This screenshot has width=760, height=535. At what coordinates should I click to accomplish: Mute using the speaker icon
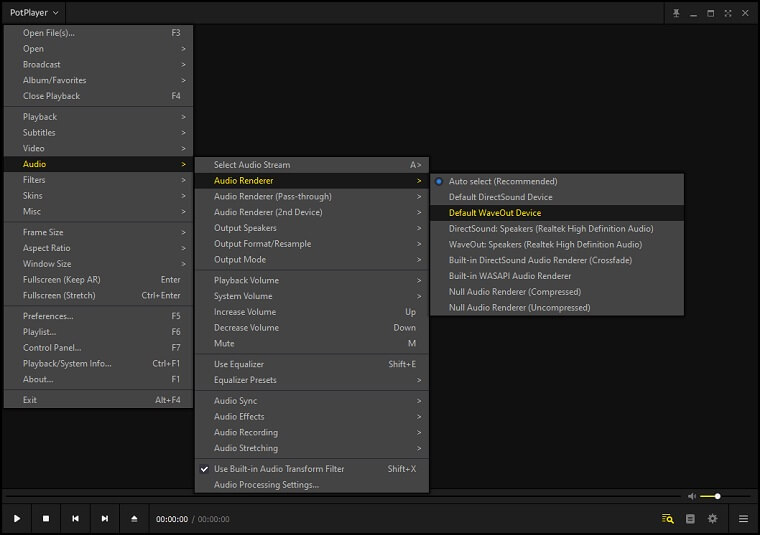tap(692, 496)
